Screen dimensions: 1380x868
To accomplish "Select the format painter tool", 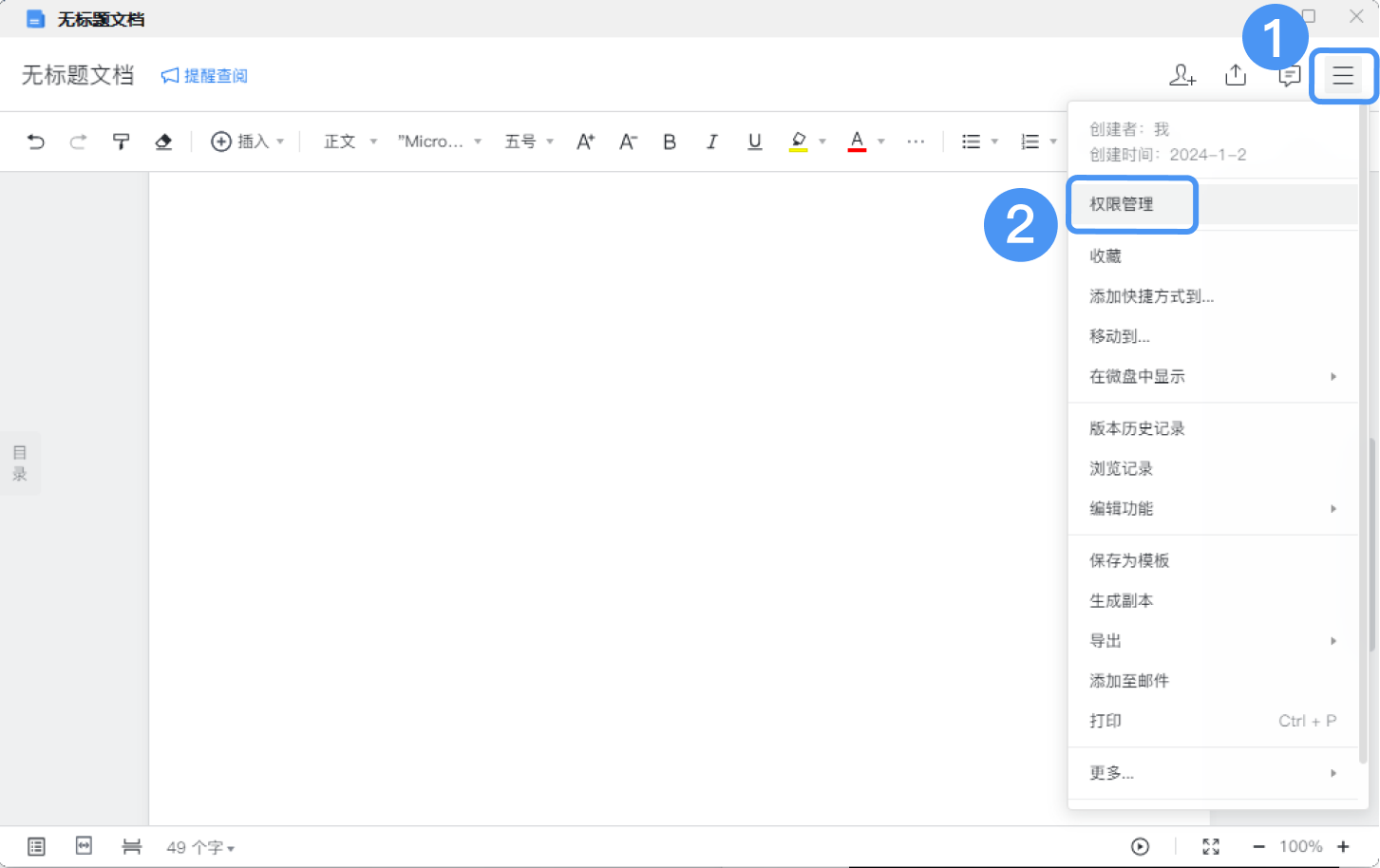I will click(x=121, y=142).
